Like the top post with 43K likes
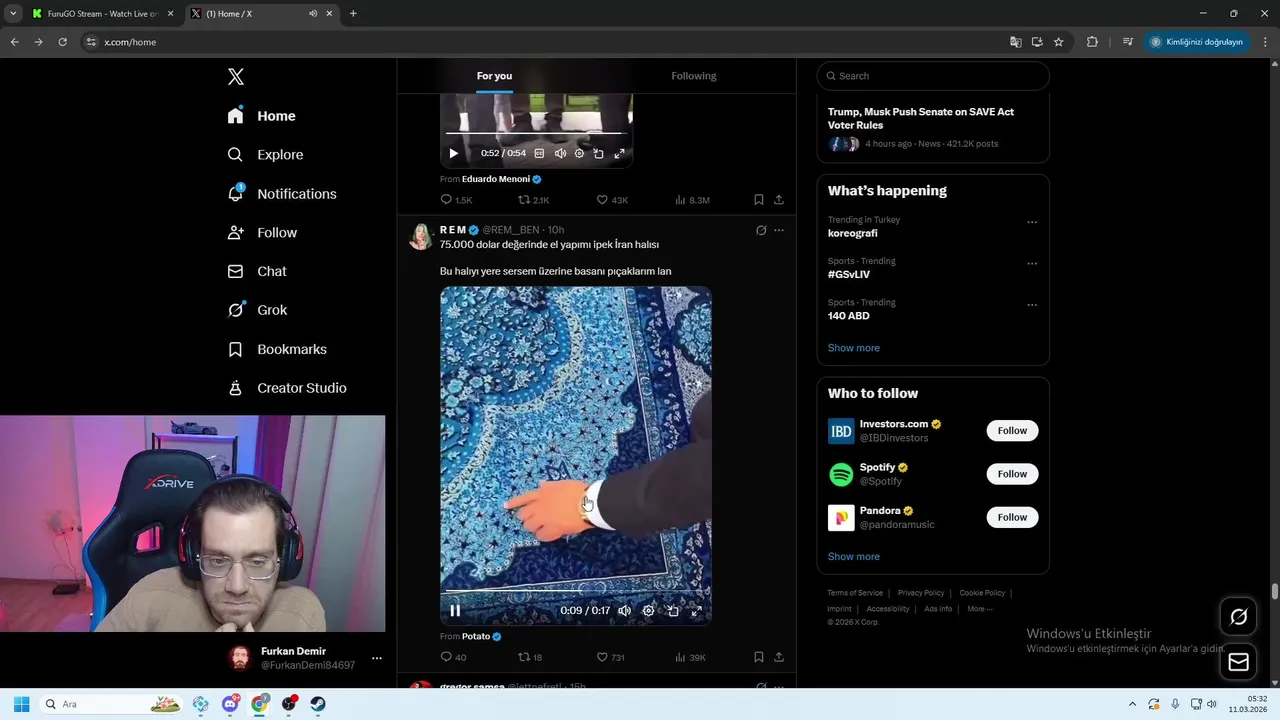The width and height of the screenshot is (1280, 720). (612, 200)
